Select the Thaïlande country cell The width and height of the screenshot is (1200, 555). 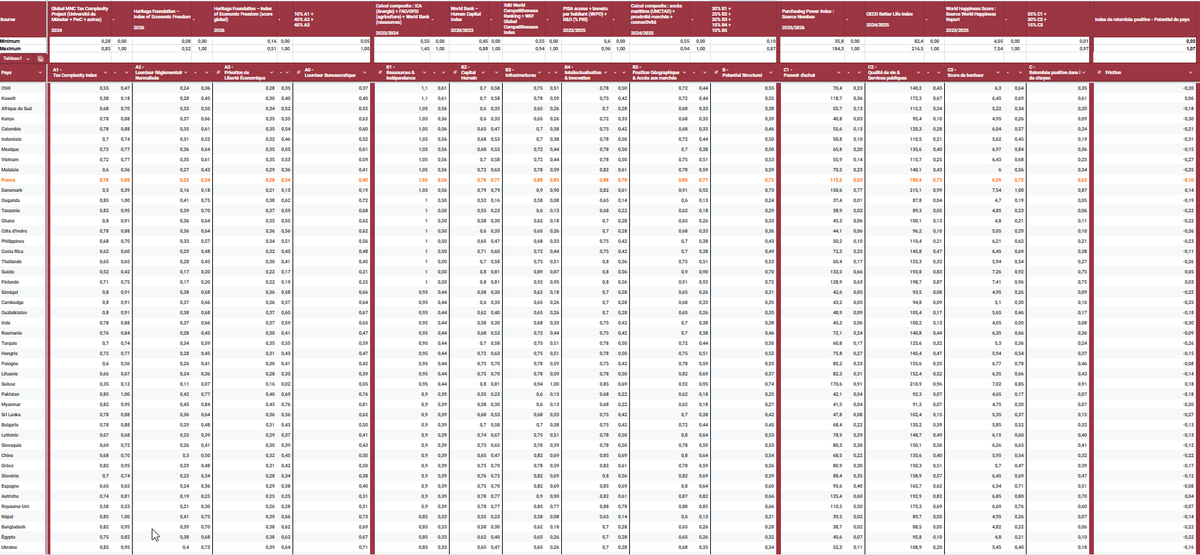point(23,259)
